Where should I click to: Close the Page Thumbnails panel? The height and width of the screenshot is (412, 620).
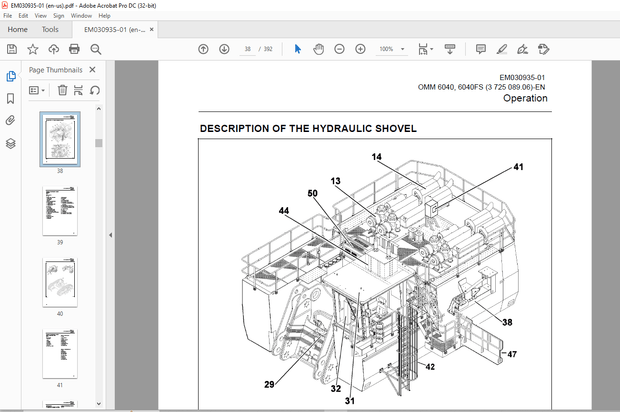[x=93, y=70]
